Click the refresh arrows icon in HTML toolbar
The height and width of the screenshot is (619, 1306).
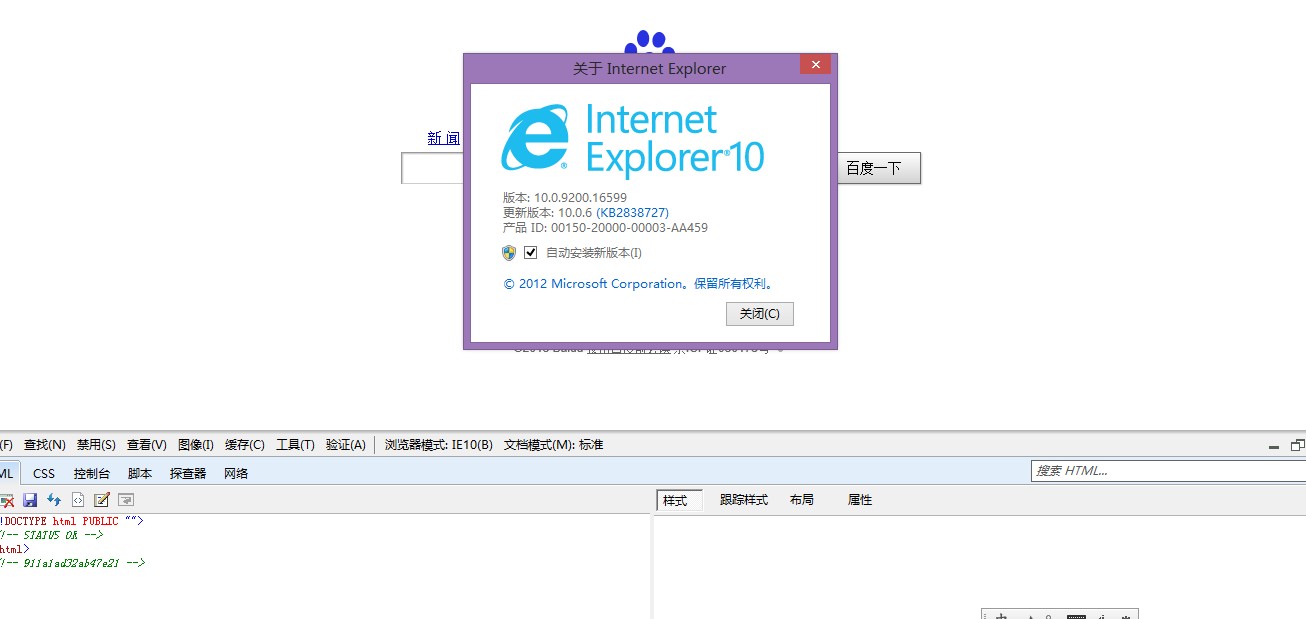[x=54, y=500]
